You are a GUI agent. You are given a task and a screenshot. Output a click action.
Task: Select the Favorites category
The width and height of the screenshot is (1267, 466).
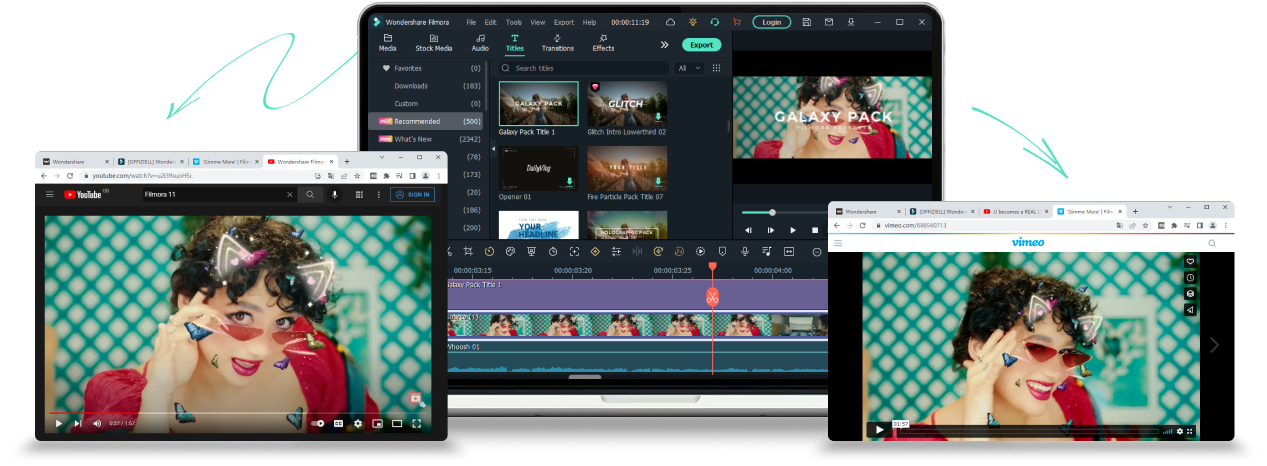coord(424,68)
